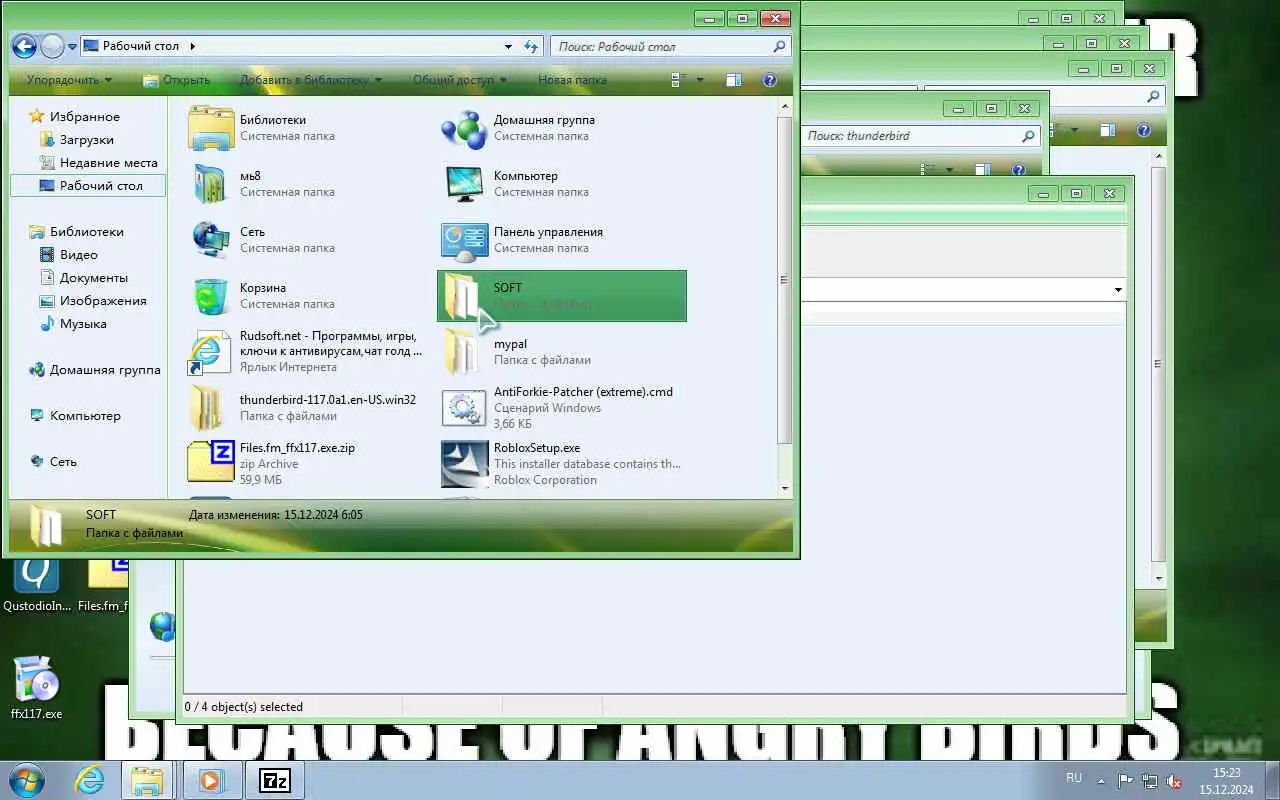Select Загрузки in the sidebar
This screenshot has height=800, width=1280.
(x=76, y=140)
